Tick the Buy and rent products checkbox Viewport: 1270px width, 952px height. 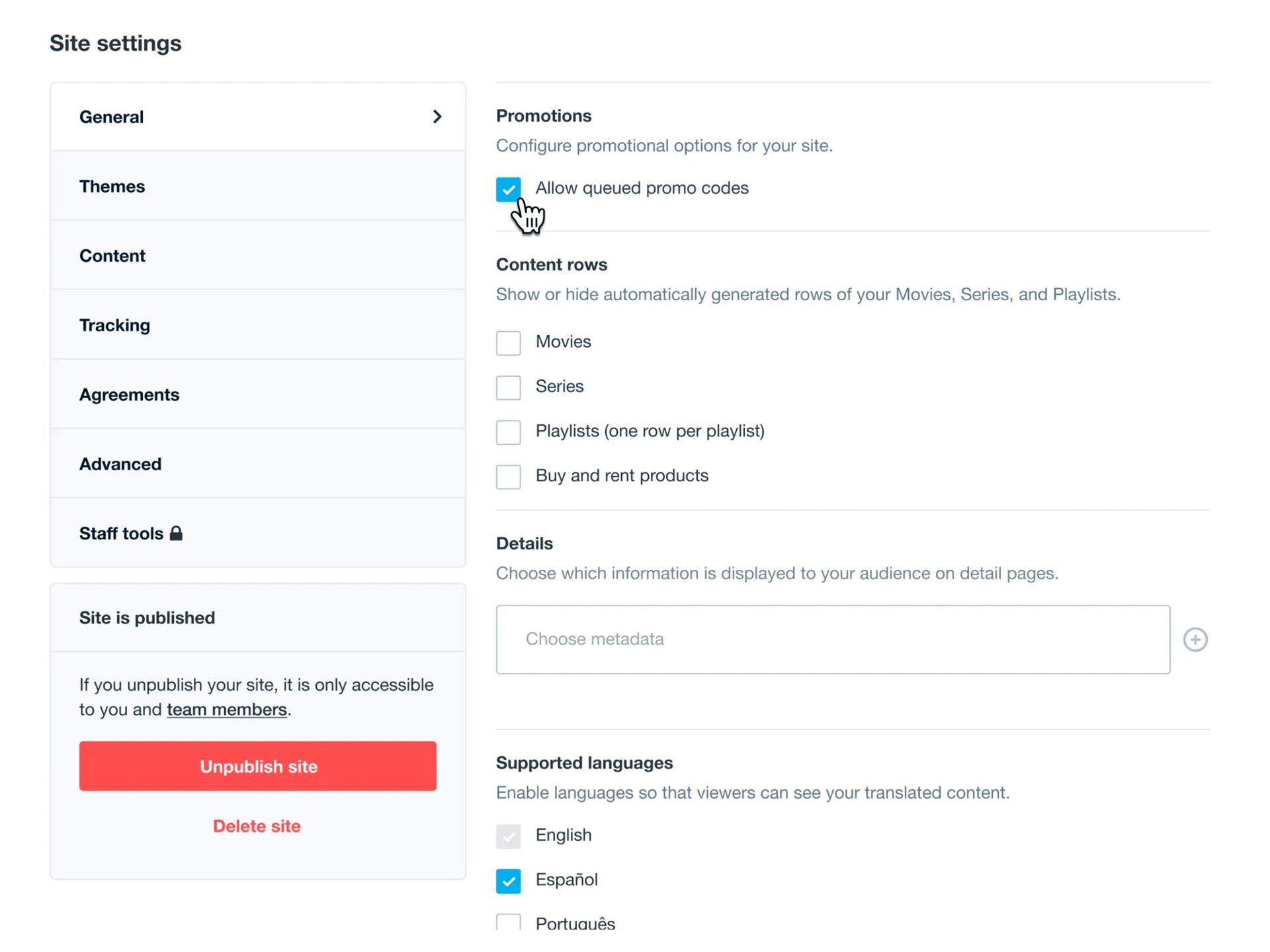(x=508, y=477)
